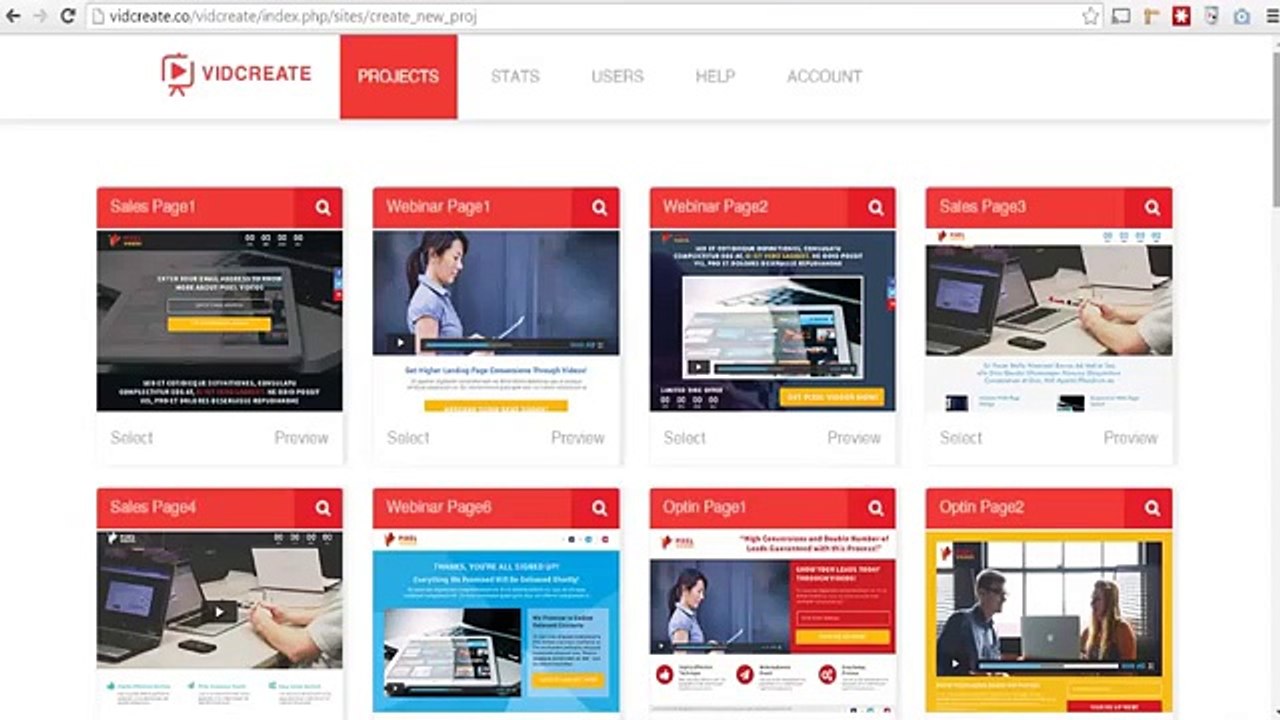Image resolution: width=1280 pixels, height=720 pixels.
Task: Click the Sales Page3 thumbnail image
Action: 1049,320
